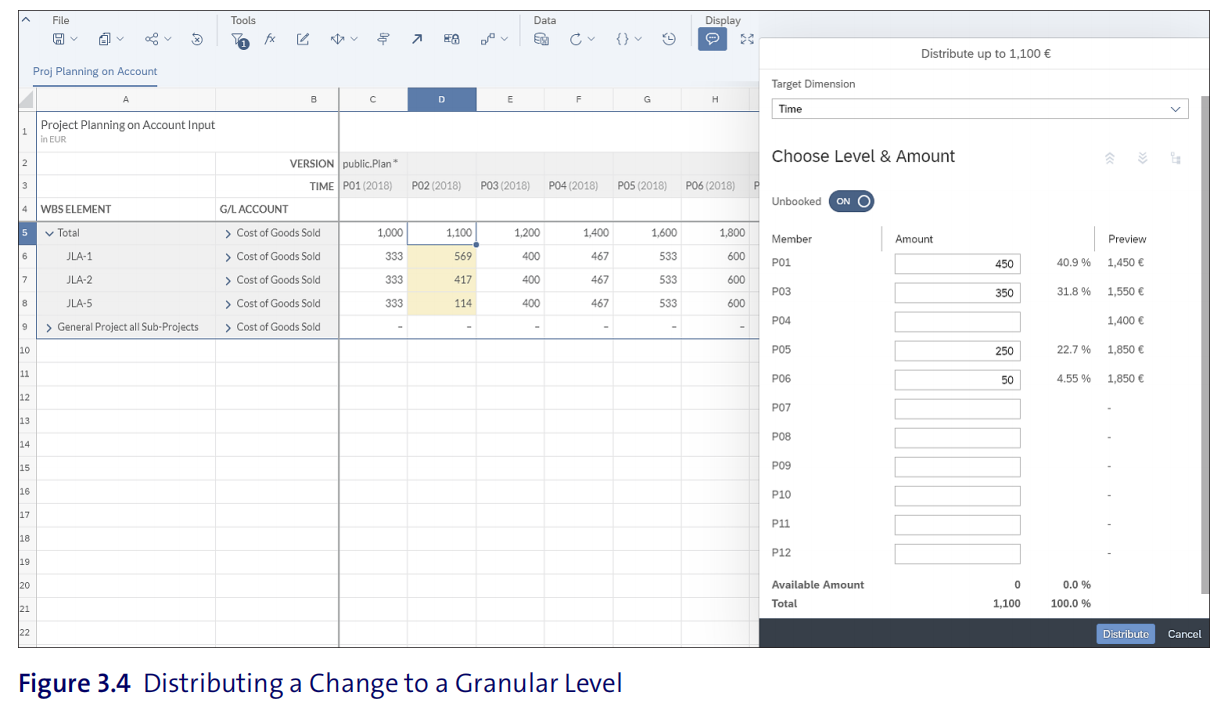The height and width of the screenshot is (709, 1225).
Task: Click the P09 amount field
Action: click(x=957, y=467)
